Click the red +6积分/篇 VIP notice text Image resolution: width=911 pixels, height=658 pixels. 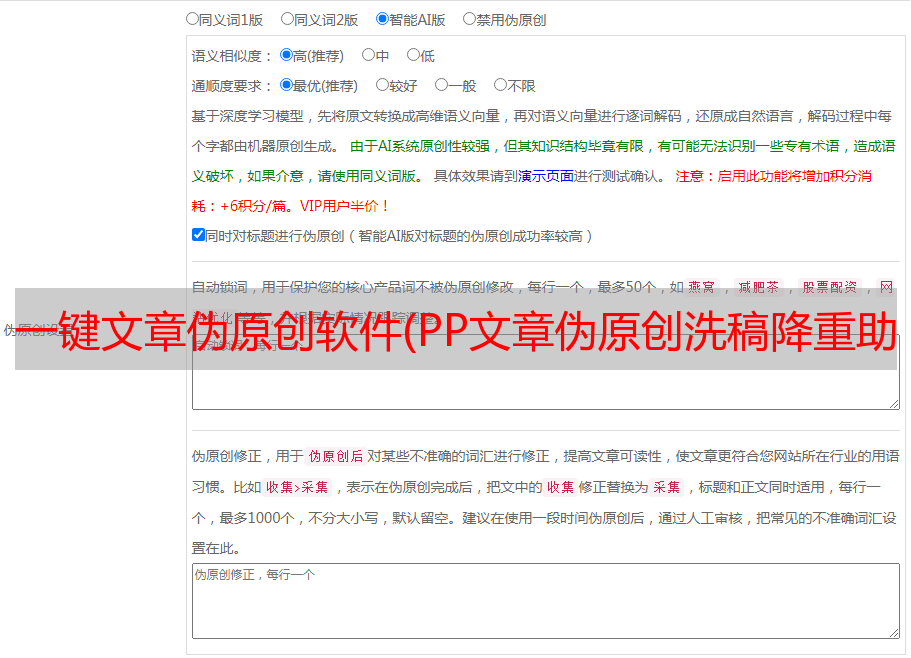(x=290, y=206)
